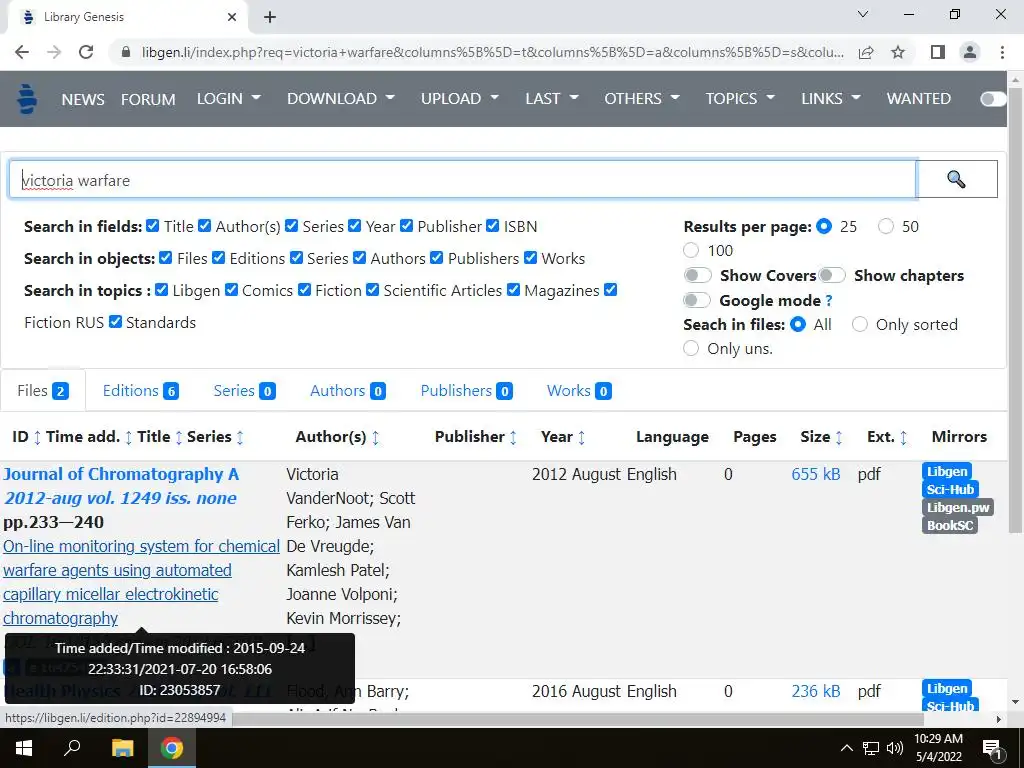Open the UPLOAD dropdown menu
Viewport: 1024px width, 768px height.
pos(460,99)
